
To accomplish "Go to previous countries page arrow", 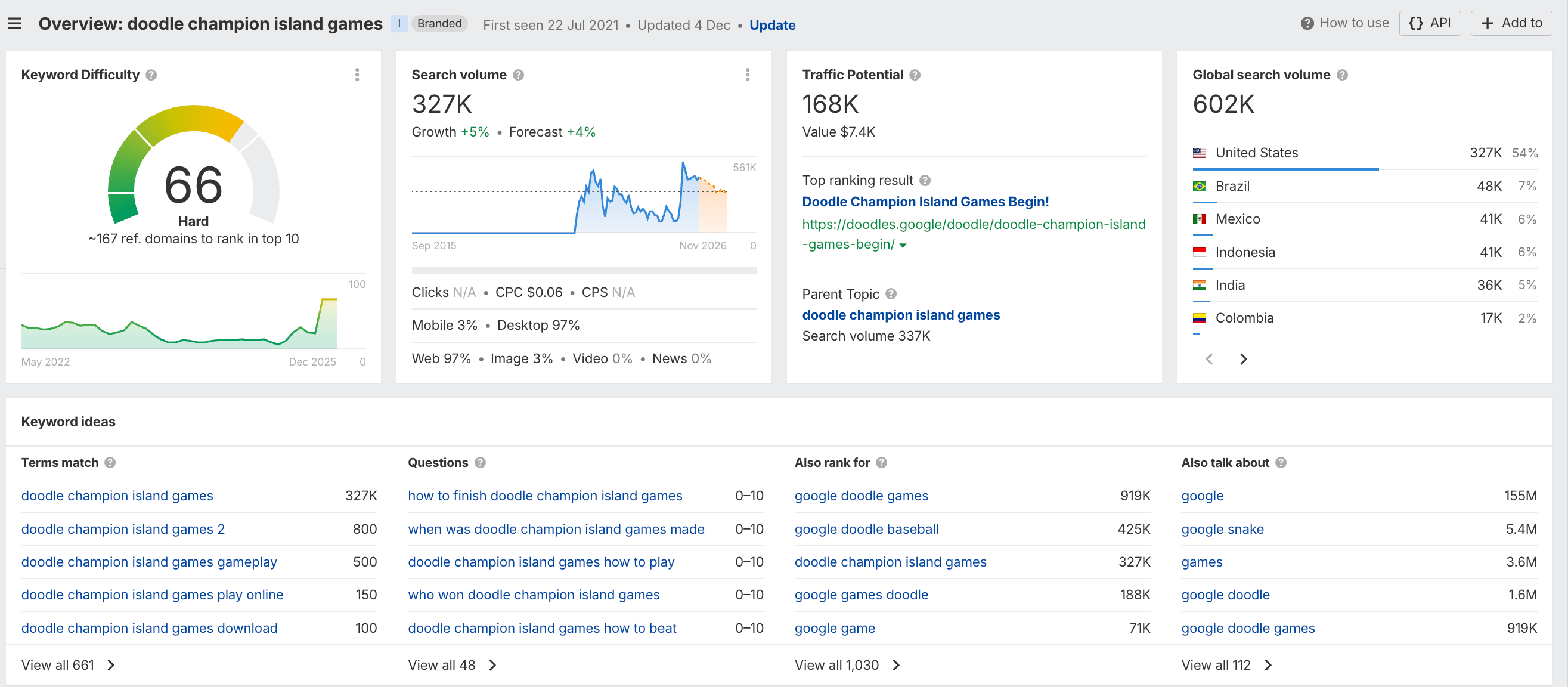I will [1210, 360].
